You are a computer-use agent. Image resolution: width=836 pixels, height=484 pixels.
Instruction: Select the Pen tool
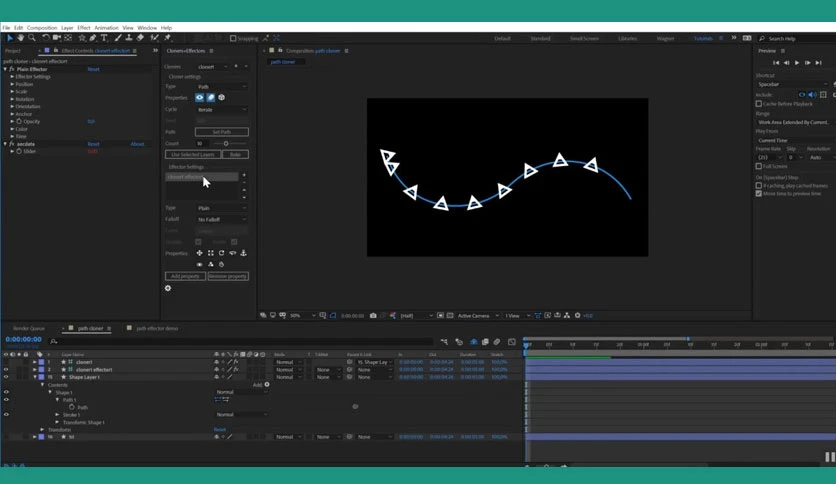point(93,38)
